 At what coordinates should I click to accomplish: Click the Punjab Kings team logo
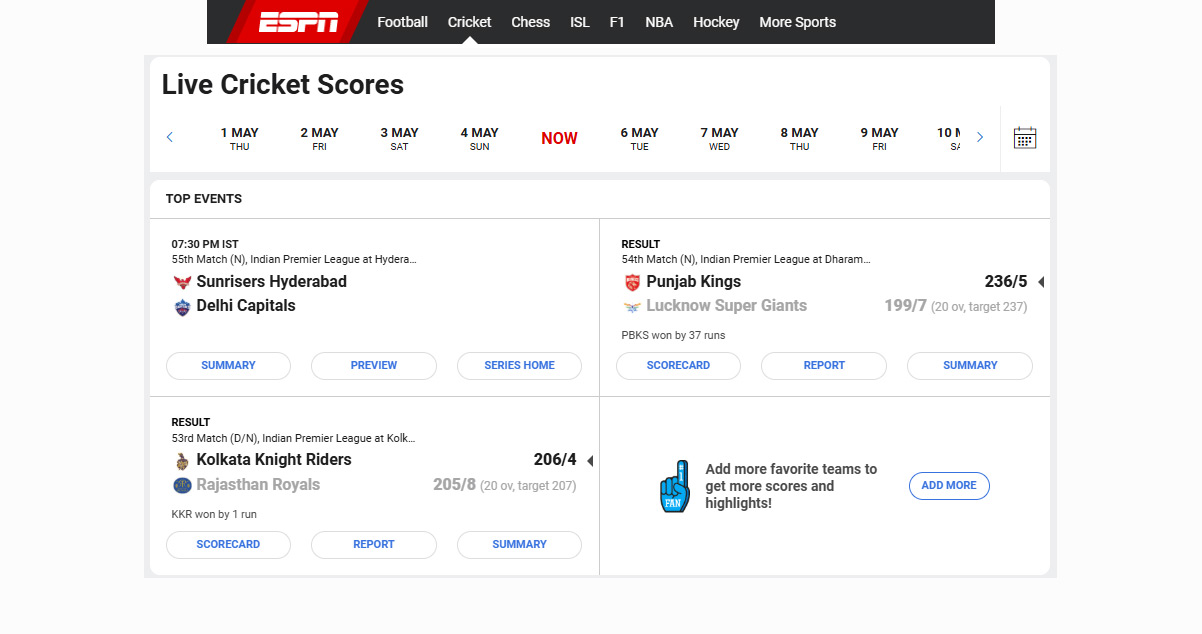coord(631,282)
